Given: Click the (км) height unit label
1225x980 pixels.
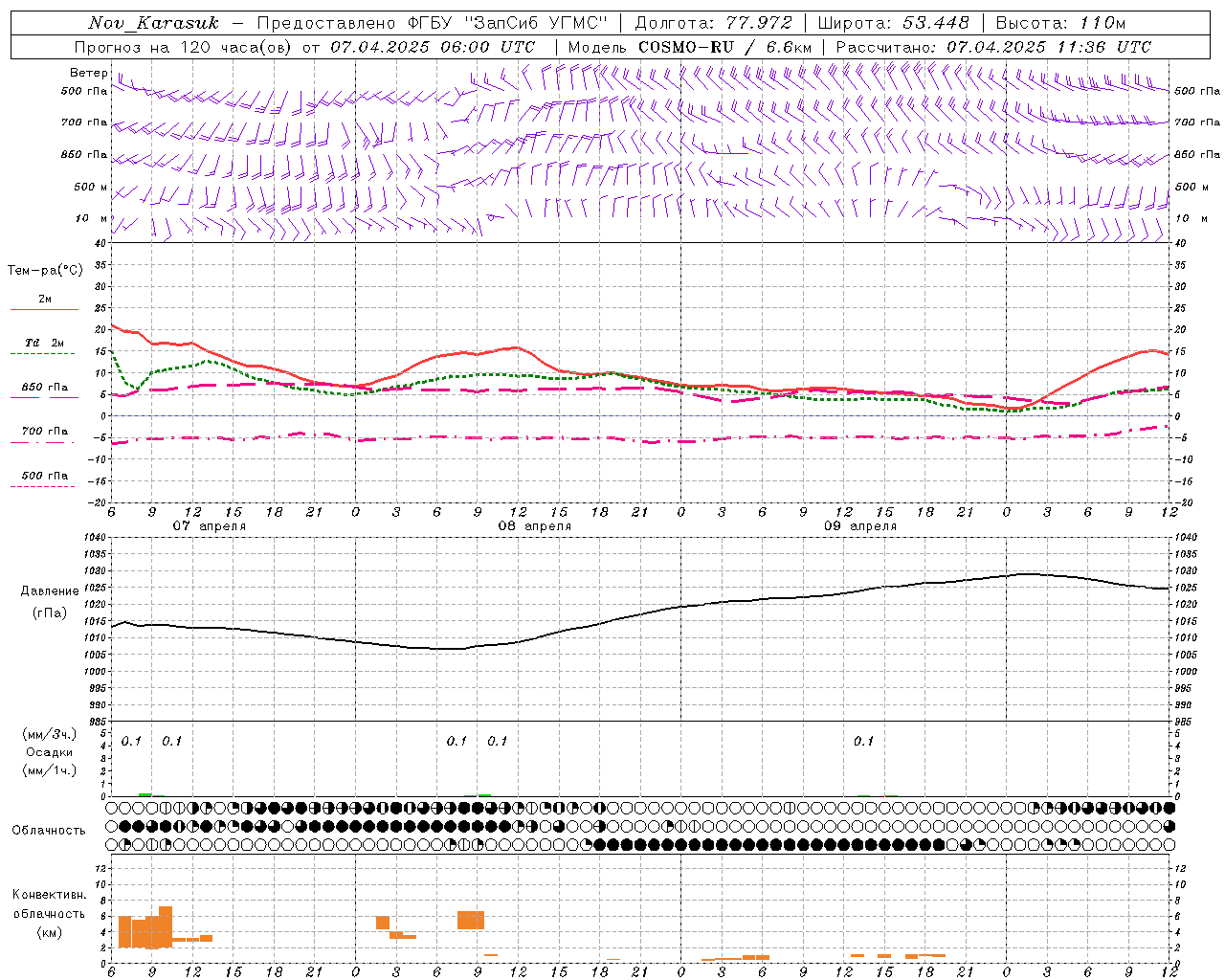Looking at the screenshot, I should pos(49,931).
